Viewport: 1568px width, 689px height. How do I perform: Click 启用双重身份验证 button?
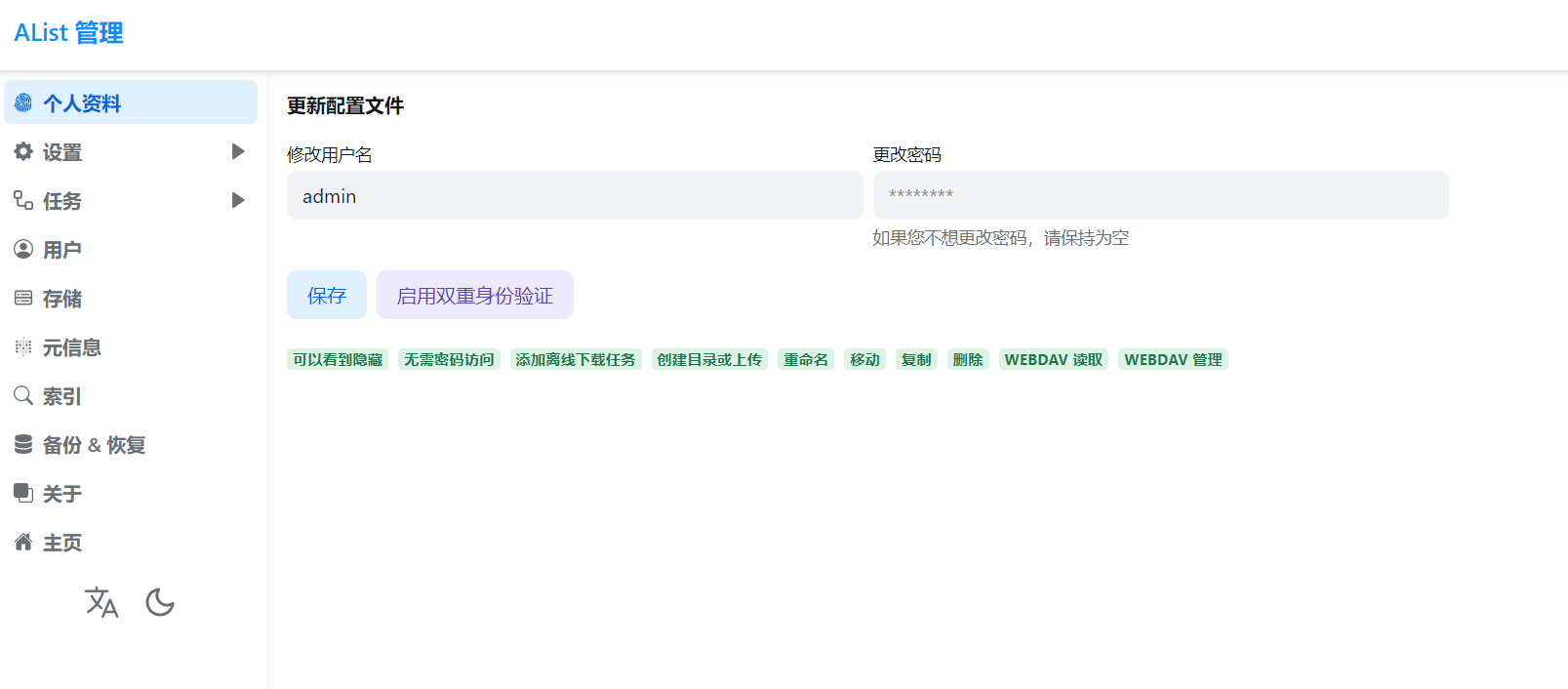[475, 295]
